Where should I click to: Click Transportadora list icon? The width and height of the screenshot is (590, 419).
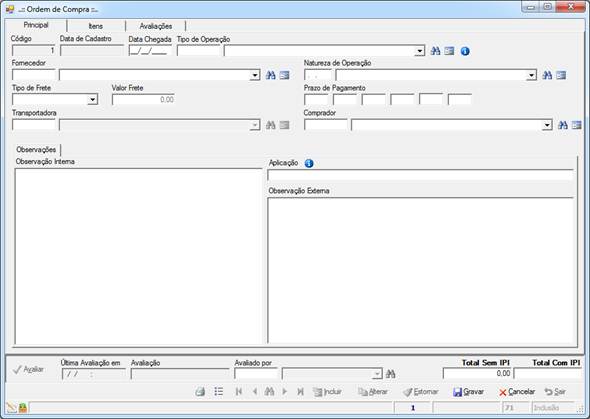pyautogui.click(x=284, y=125)
